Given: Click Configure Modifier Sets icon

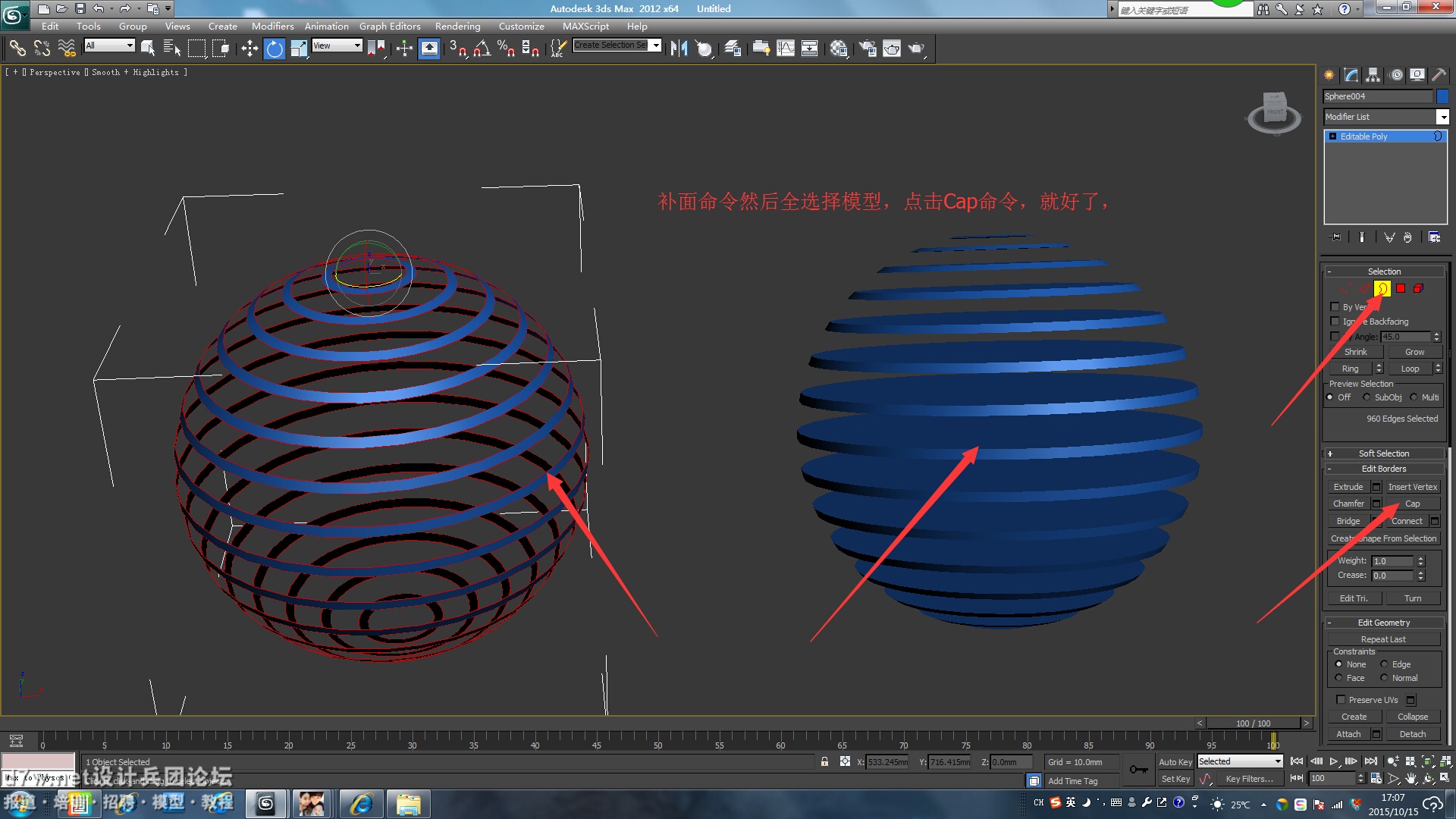Looking at the screenshot, I should (x=1434, y=237).
